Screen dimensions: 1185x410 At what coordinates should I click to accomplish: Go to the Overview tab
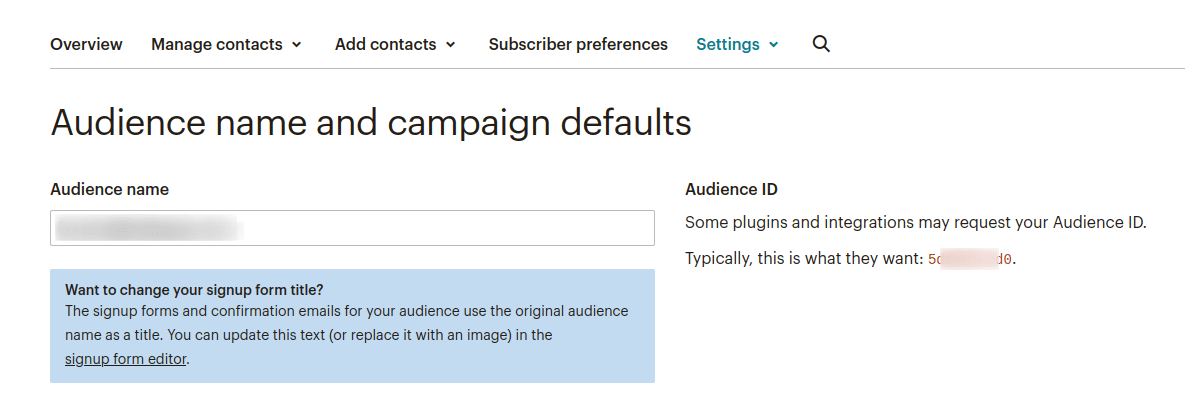click(x=86, y=44)
